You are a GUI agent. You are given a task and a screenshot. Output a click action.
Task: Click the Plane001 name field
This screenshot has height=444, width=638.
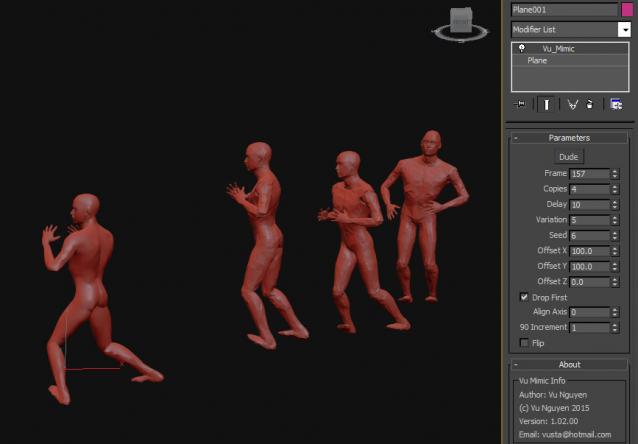pyautogui.click(x=563, y=9)
